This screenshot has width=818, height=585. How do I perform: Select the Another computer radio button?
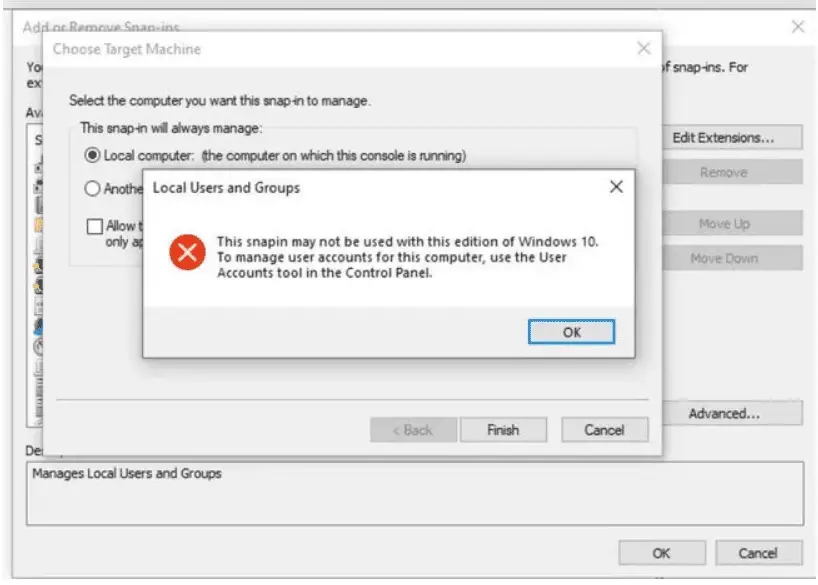point(92,188)
